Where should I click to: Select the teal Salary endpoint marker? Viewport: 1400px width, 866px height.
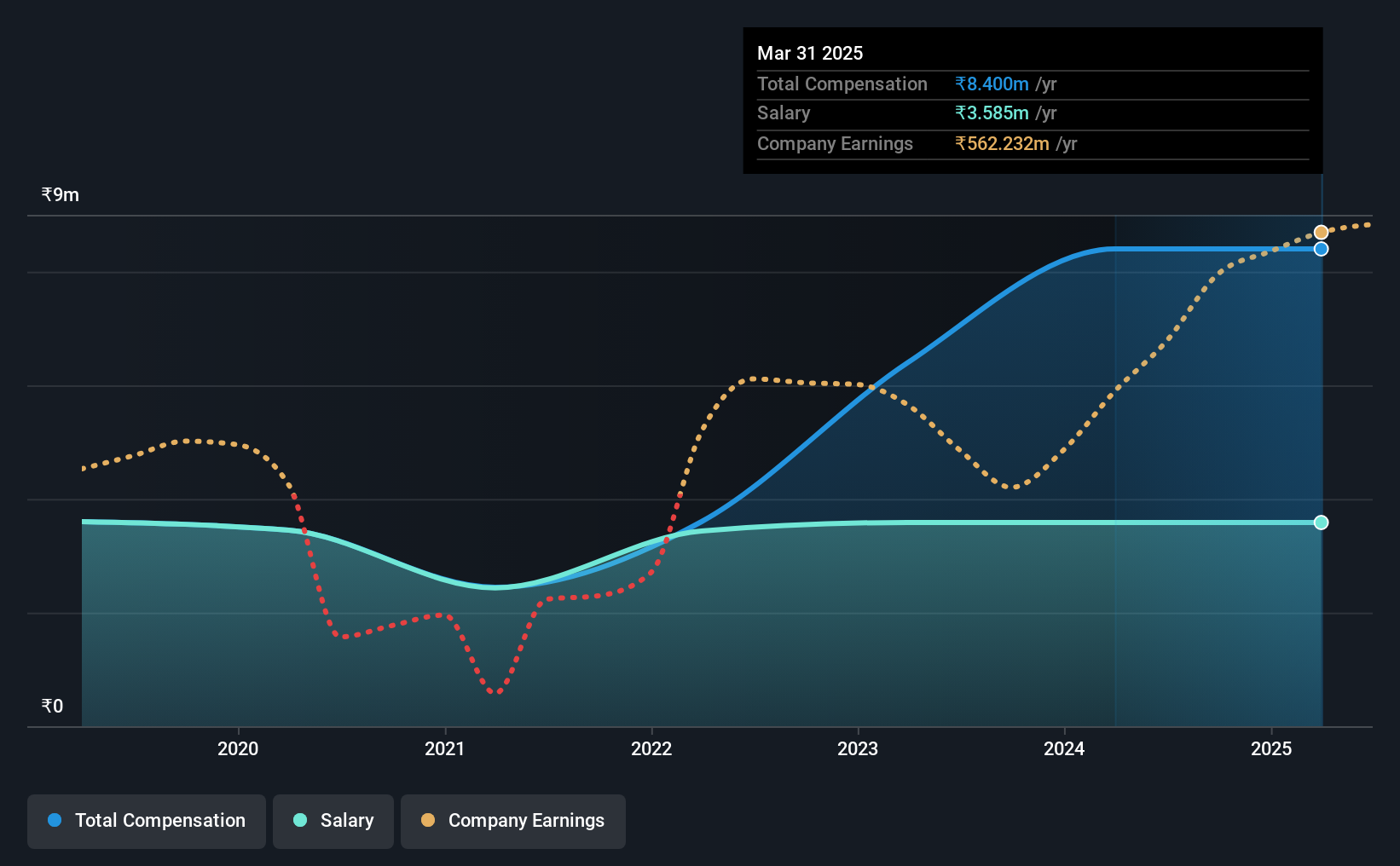(1321, 522)
